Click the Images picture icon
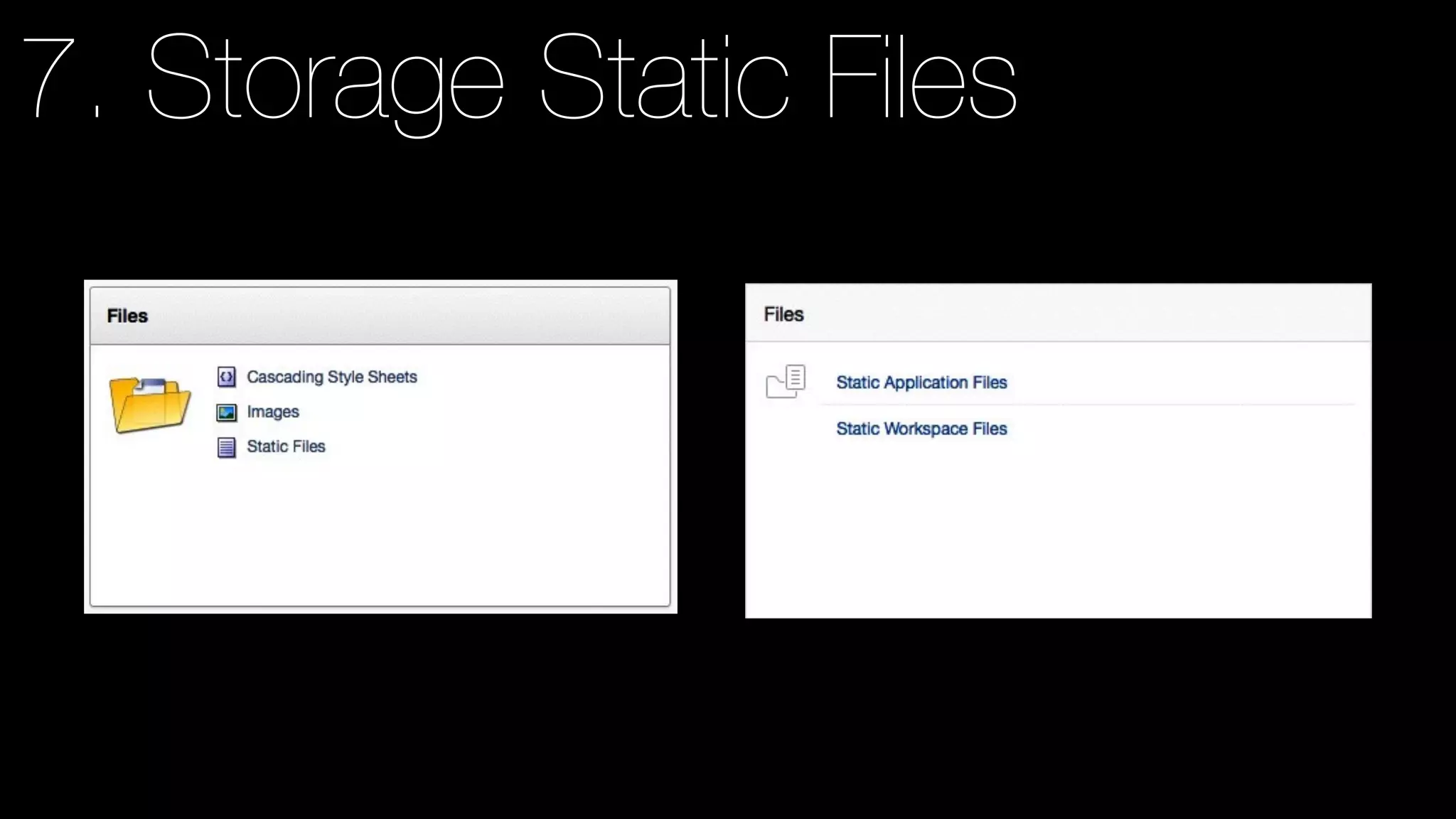 click(226, 412)
